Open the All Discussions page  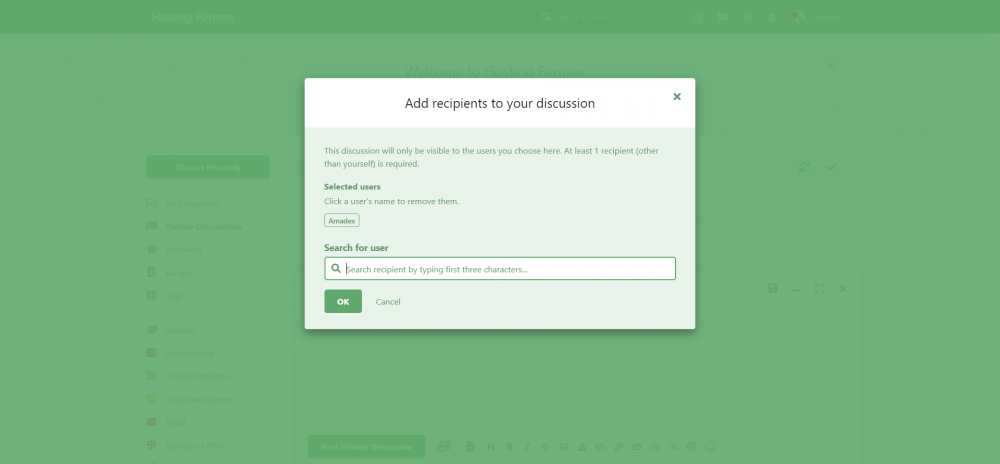click(x=191, y=204)
